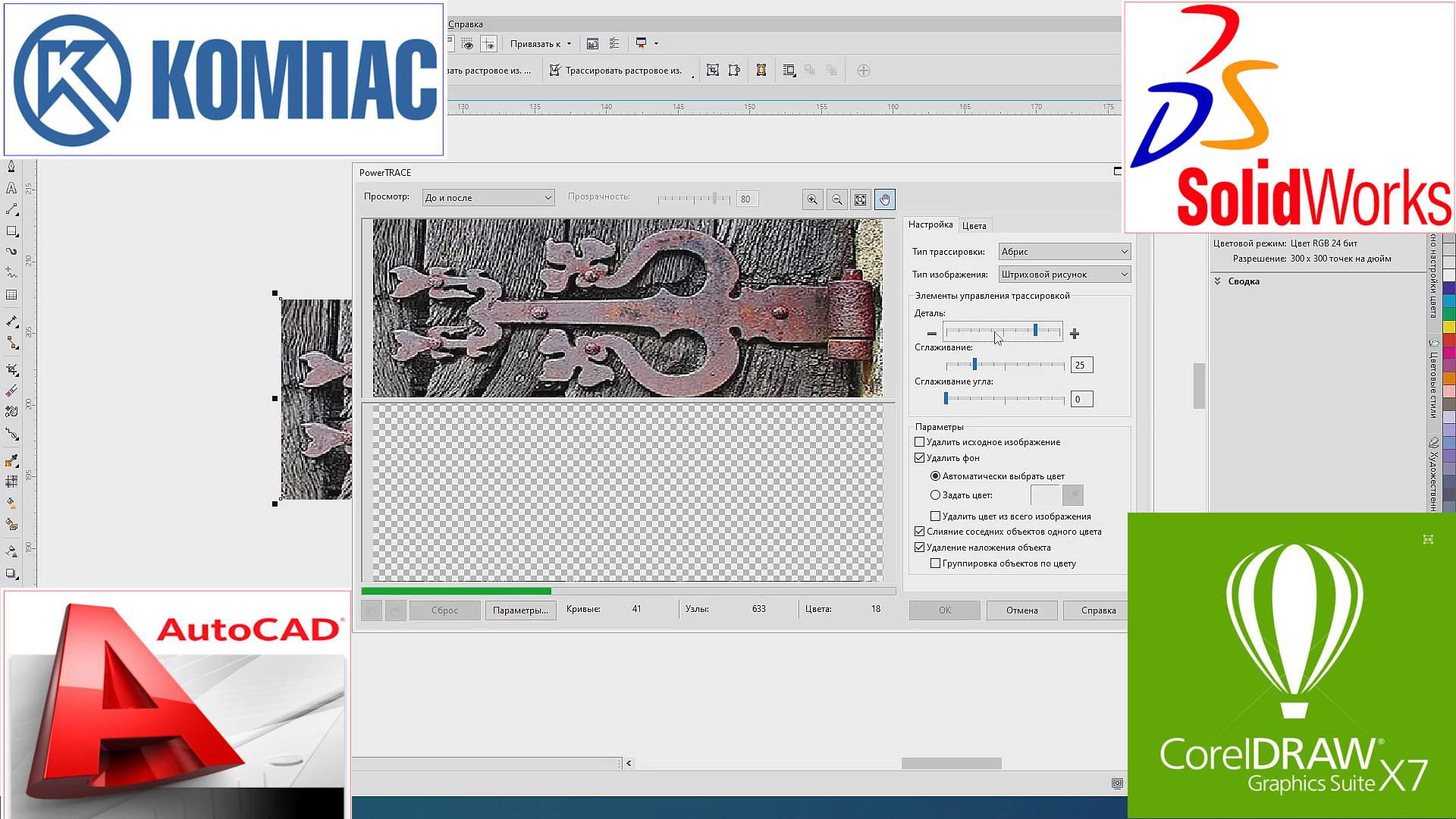Screen dimensions: 1456x819
Task: Select the mesh fill tool
Action: [x=11, y=482]
